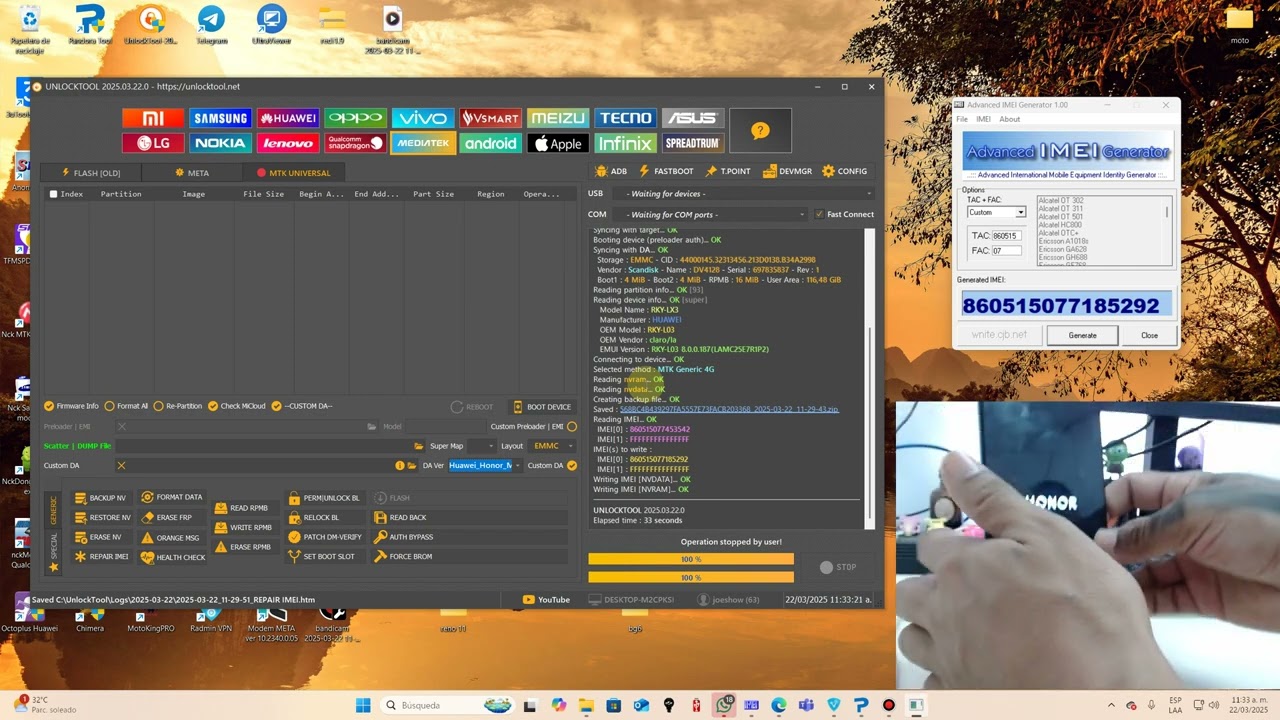The height and width of the screenshot is (720, 1280).
Task: Select the Nokia brand tile
Action: 220,143
